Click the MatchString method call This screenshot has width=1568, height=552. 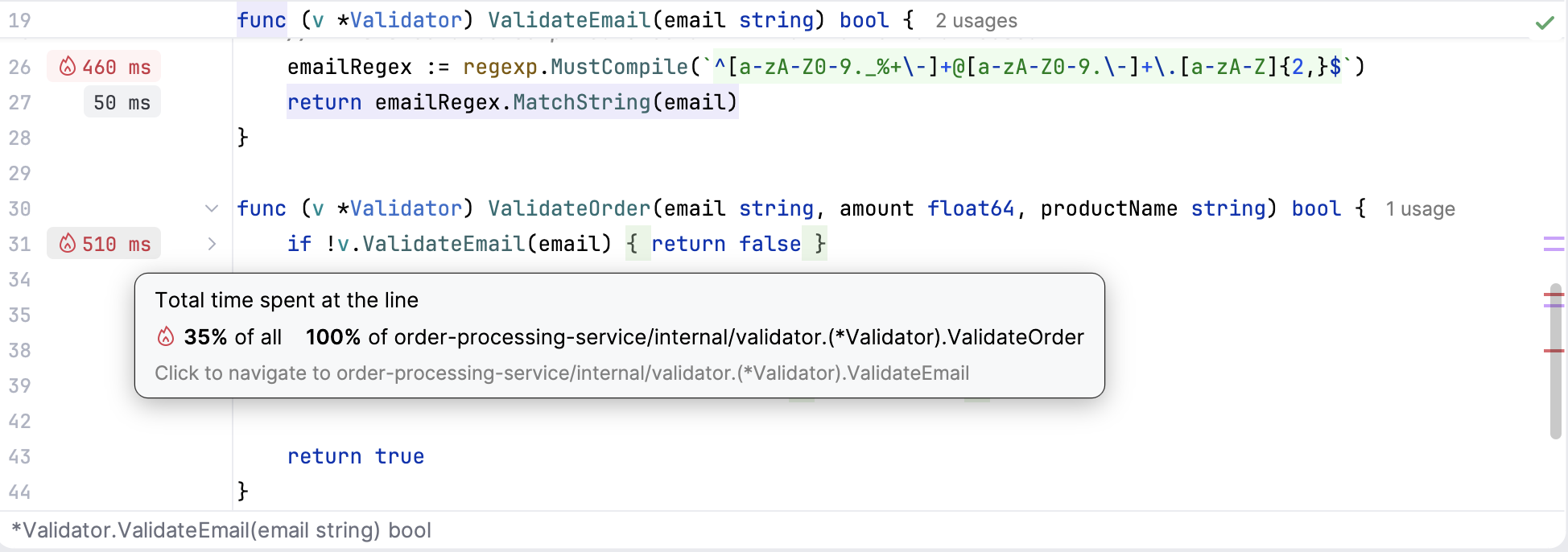[581, 102]
